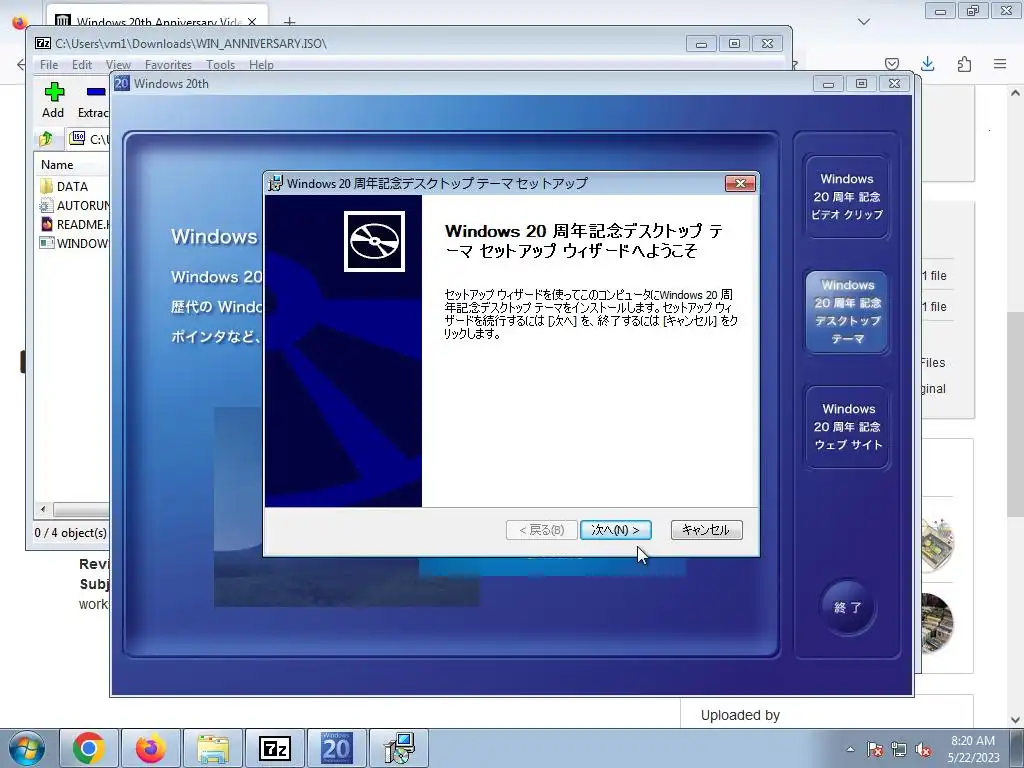Open Windows 20周年 記念 ウェブ サイト
The width and height of the screenshot is (1024, 768).
click(848, 426)
